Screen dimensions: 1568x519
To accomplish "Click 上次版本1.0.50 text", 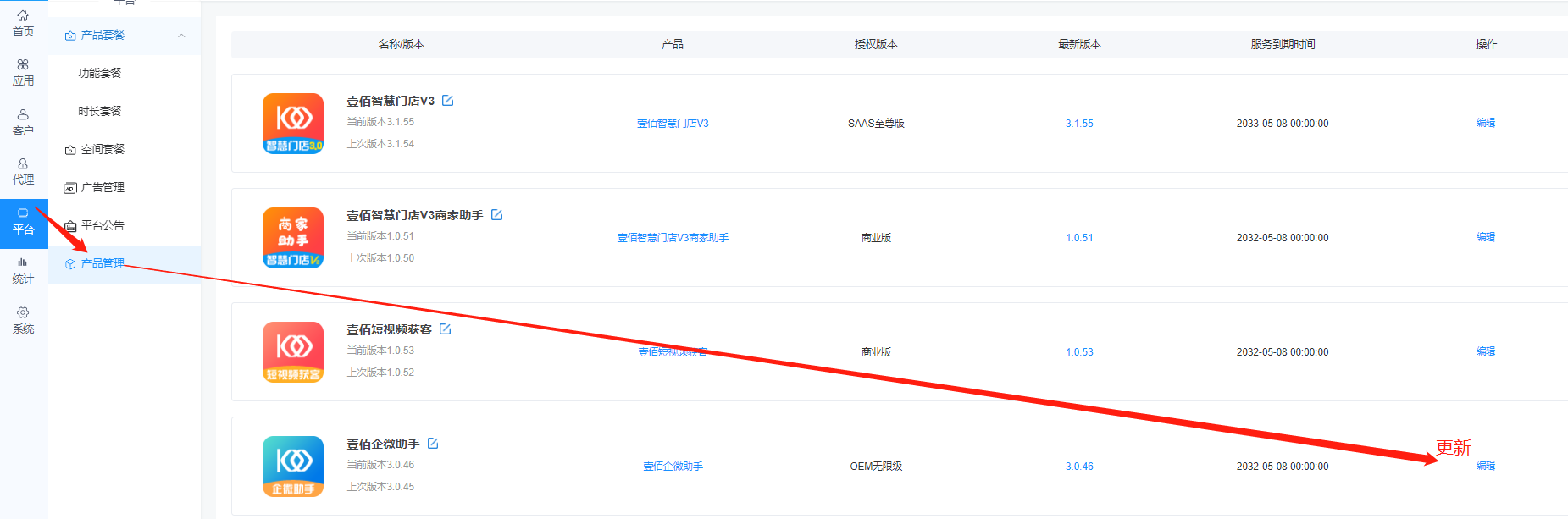I will pos(380,258).
